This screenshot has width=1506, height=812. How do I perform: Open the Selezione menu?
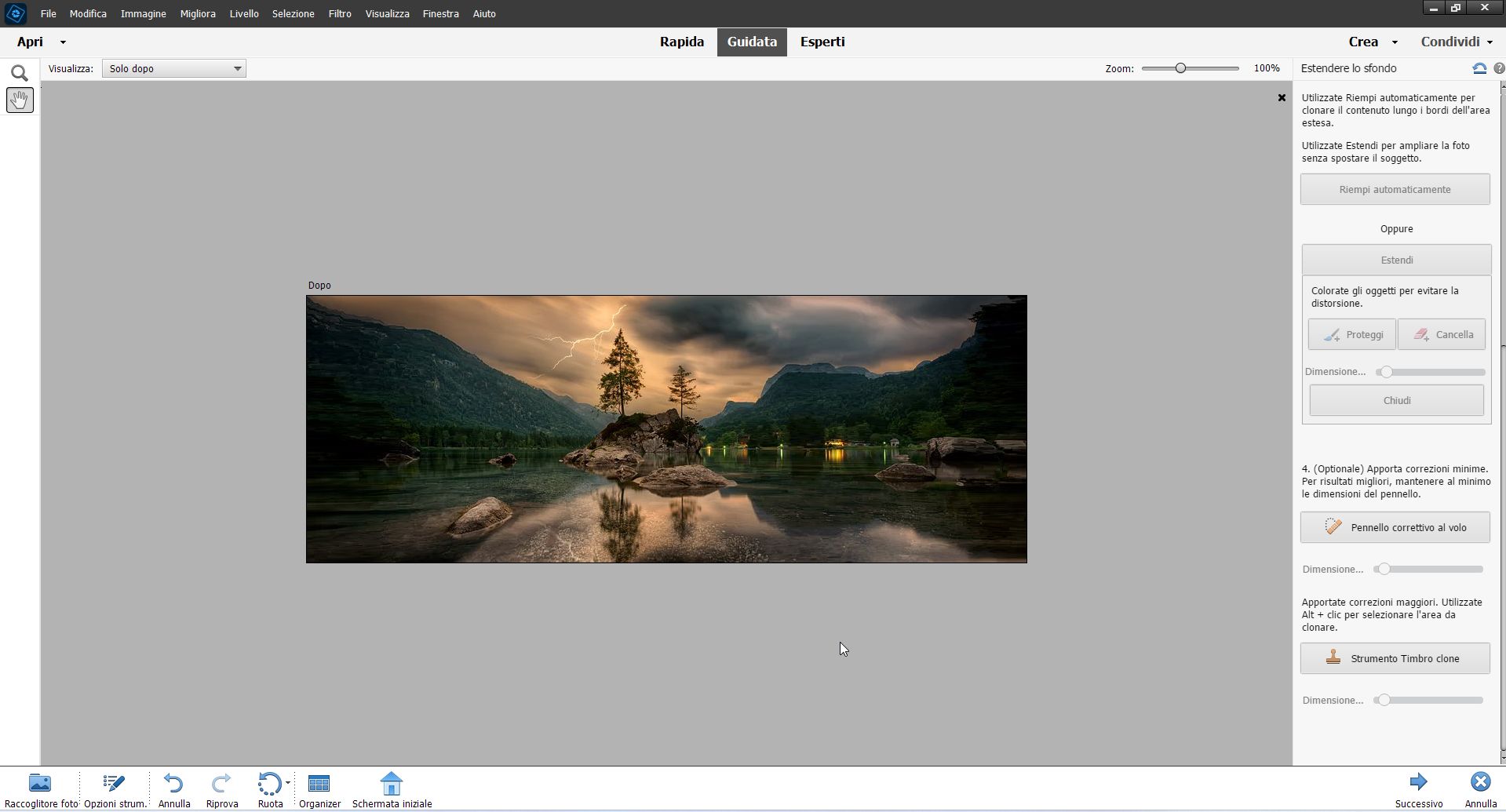(294, 13)
